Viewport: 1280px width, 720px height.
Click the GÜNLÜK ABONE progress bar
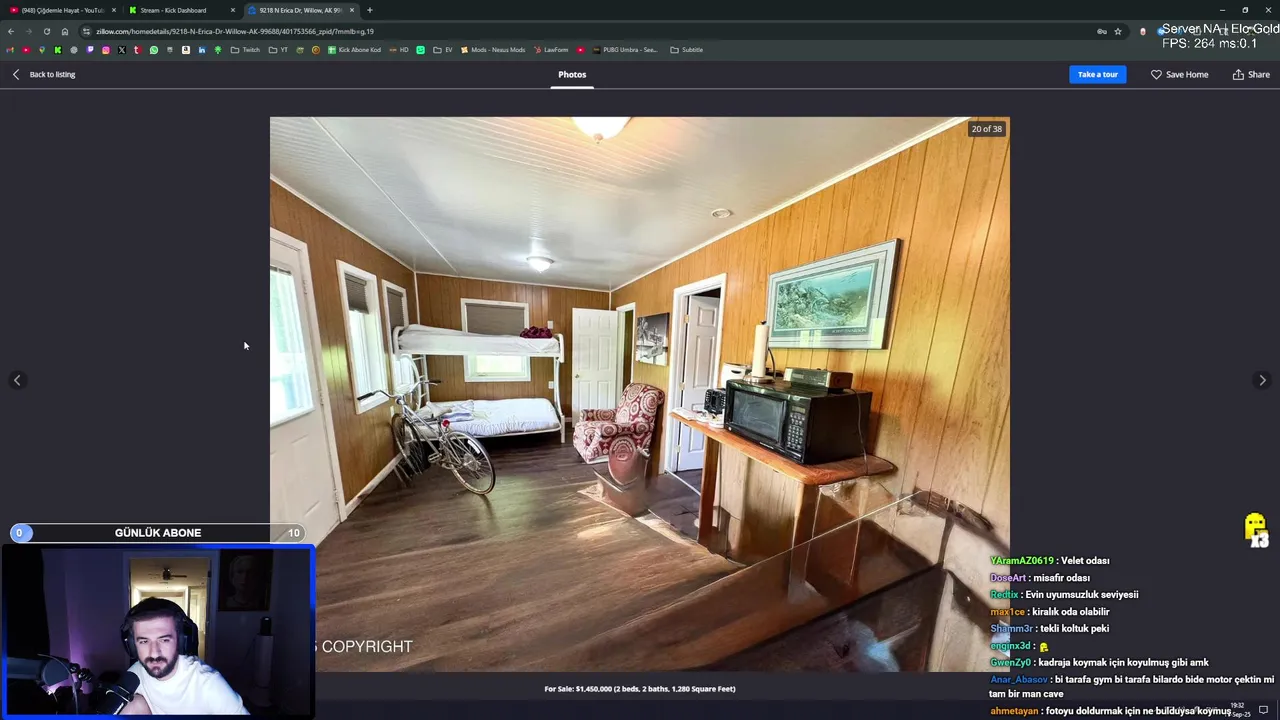157,533
